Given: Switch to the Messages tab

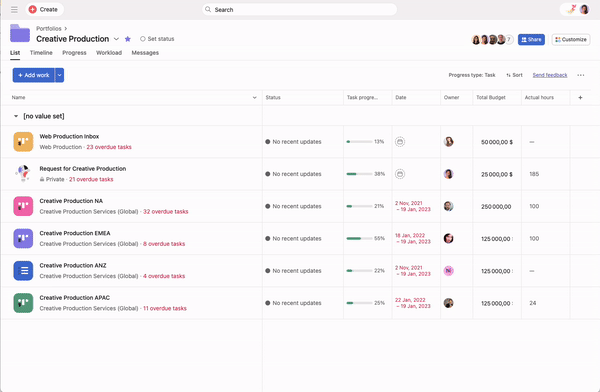Looking at the screenshot, I should (145, 53).
